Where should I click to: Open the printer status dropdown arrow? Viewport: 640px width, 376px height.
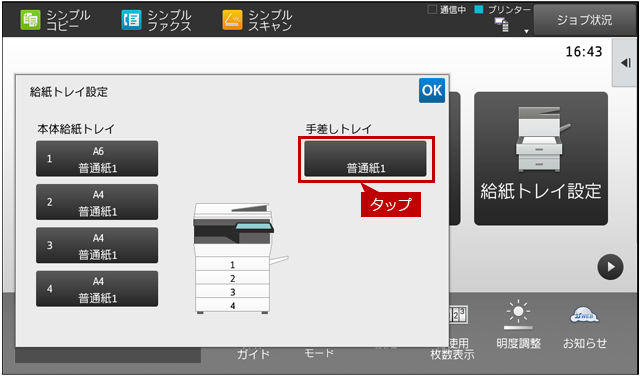[526, 31]
